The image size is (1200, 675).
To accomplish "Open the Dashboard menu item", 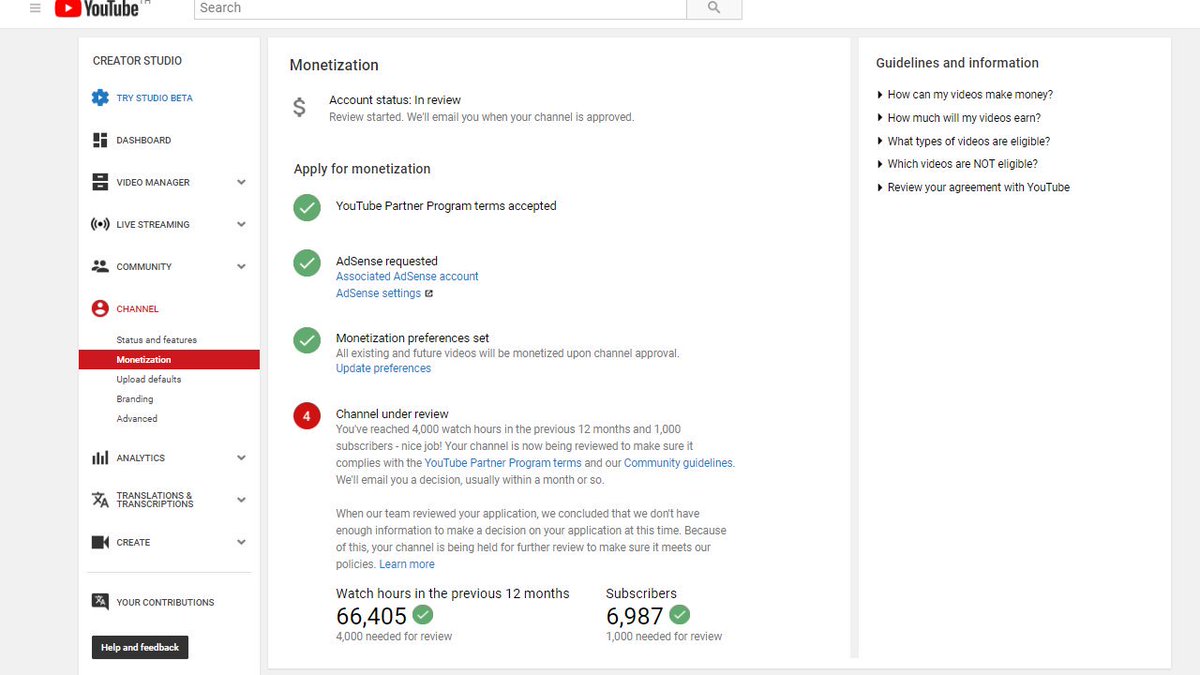I will pos(144,140).
